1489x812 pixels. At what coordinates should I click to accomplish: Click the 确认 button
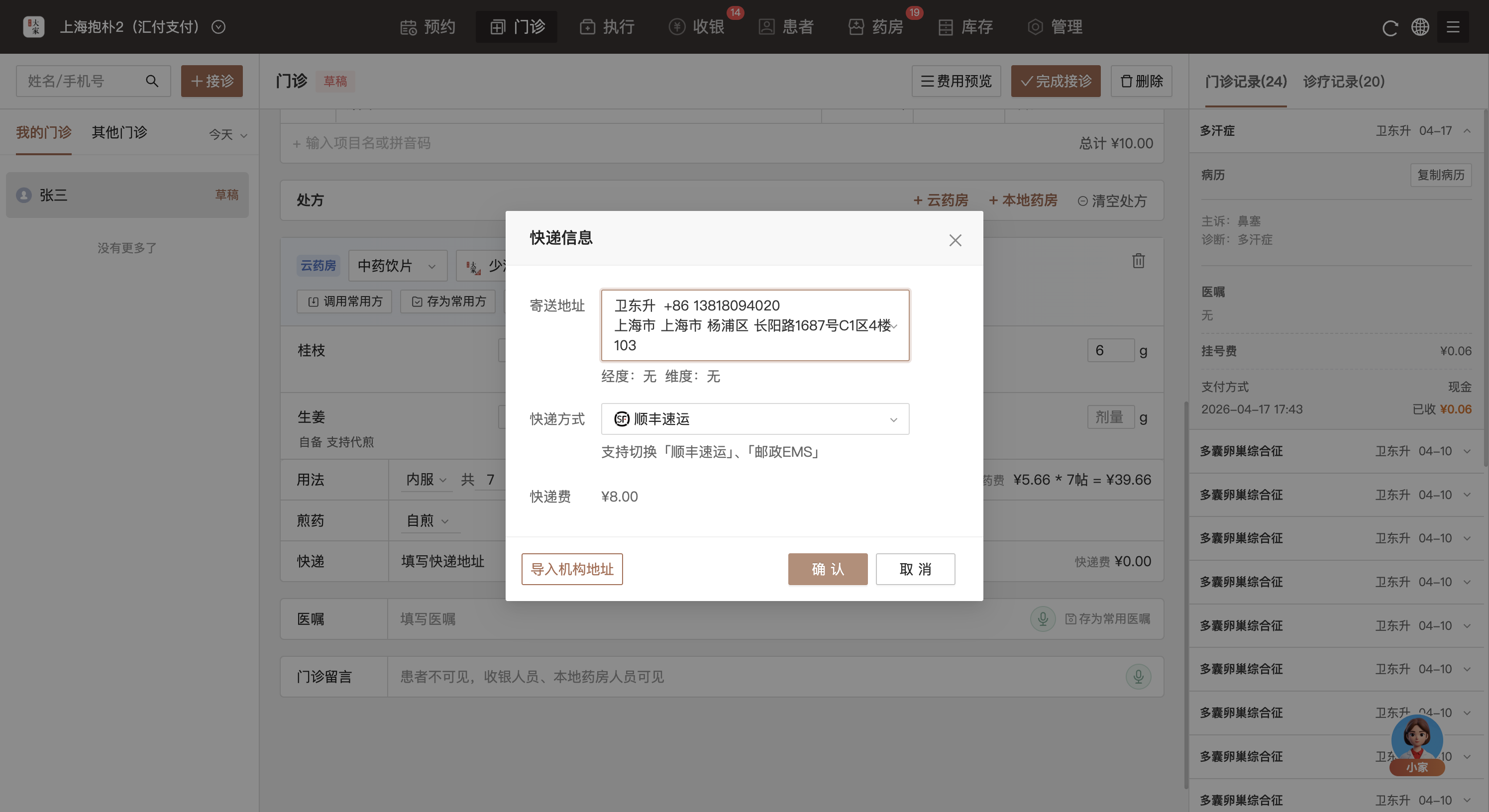point(827,569)
